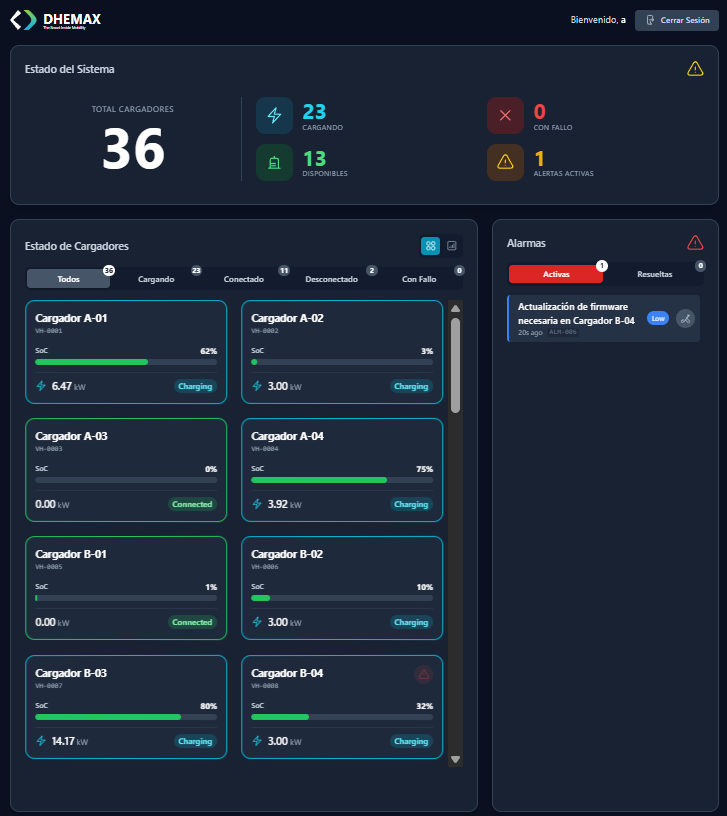Select the Cargando filter tab
This screenshot has width=727, height=816.
pos(156,279)
